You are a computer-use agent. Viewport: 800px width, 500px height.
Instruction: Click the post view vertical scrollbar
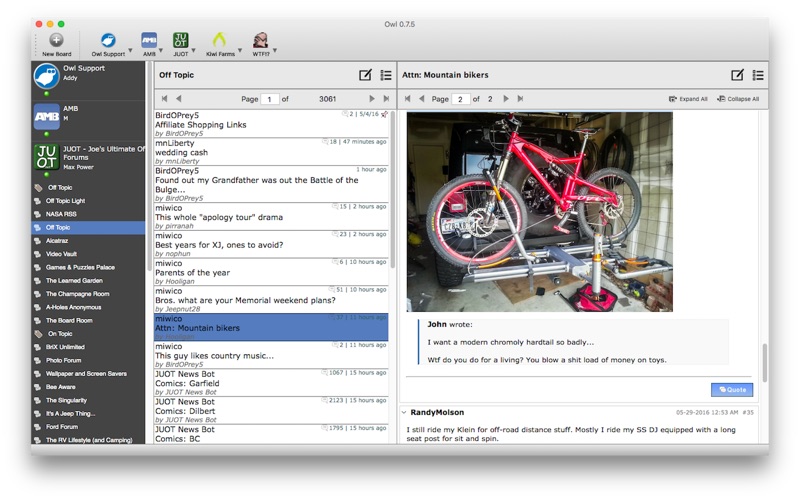click(764, 362)
